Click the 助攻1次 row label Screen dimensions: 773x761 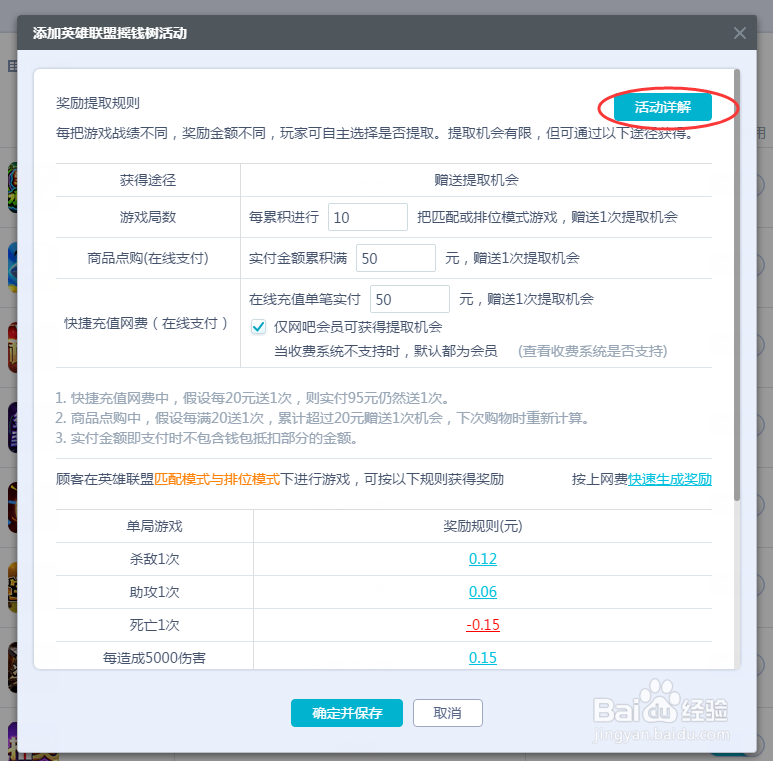(154, 592)
